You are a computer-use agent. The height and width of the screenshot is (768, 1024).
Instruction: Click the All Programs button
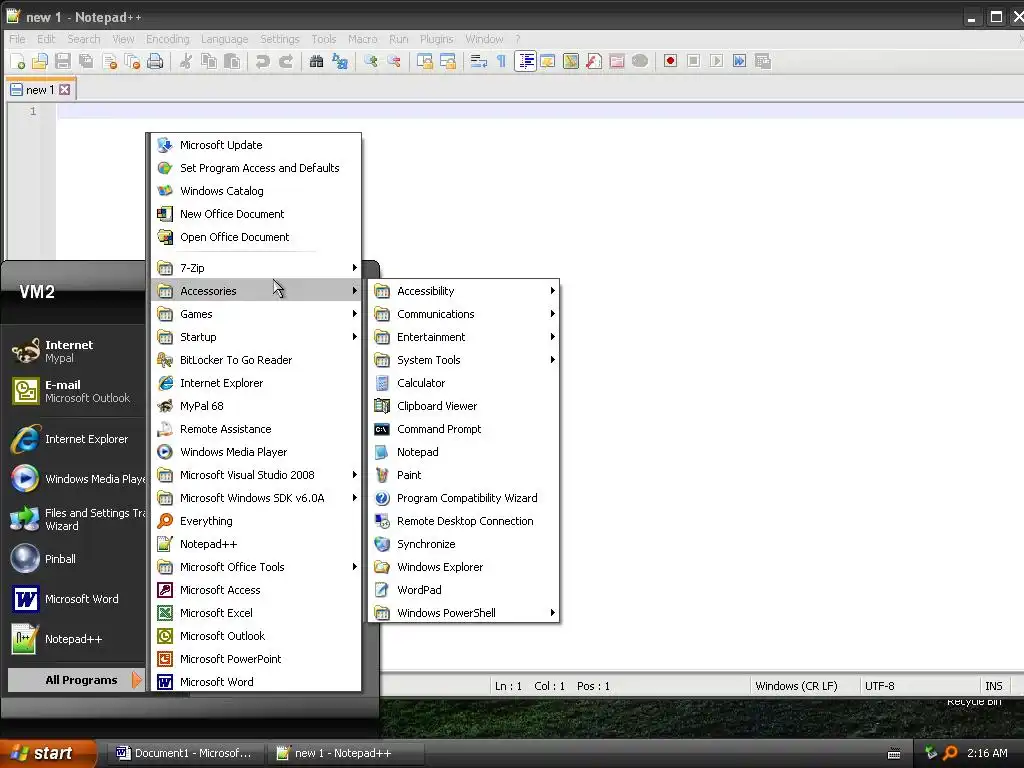coord(76,680)
